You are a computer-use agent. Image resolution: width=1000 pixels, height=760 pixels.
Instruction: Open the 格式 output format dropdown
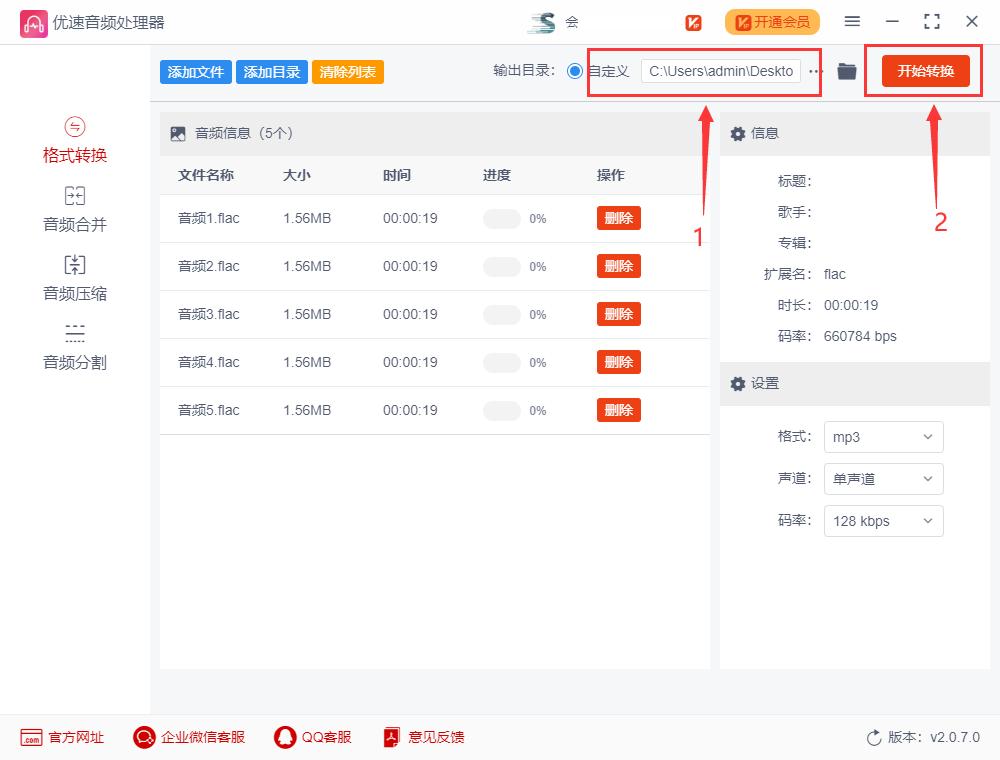click(883, 437)
